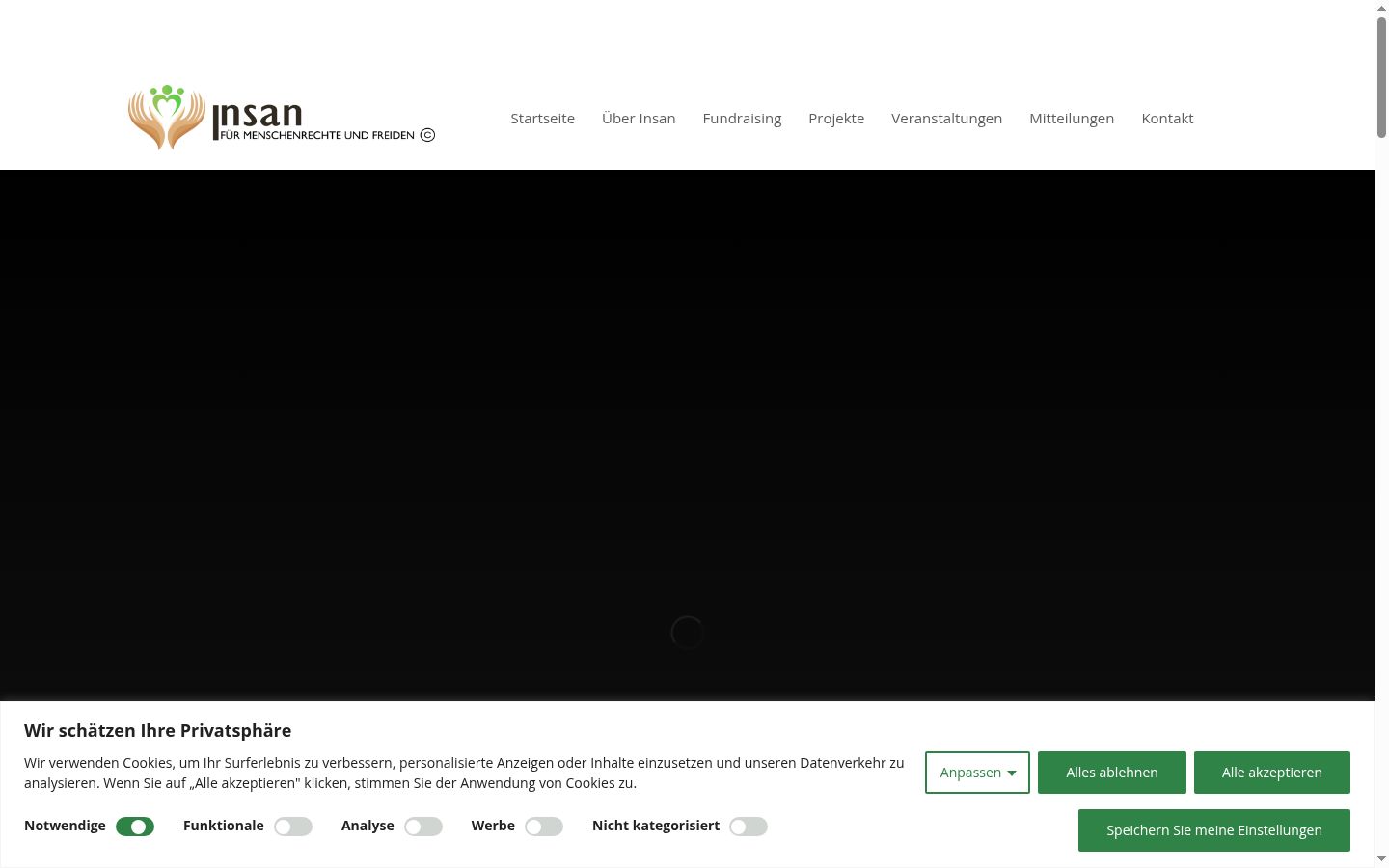Click the Alles ablehnen button
Screen dimensions: 1389x868
click(x=1112, y=773)
